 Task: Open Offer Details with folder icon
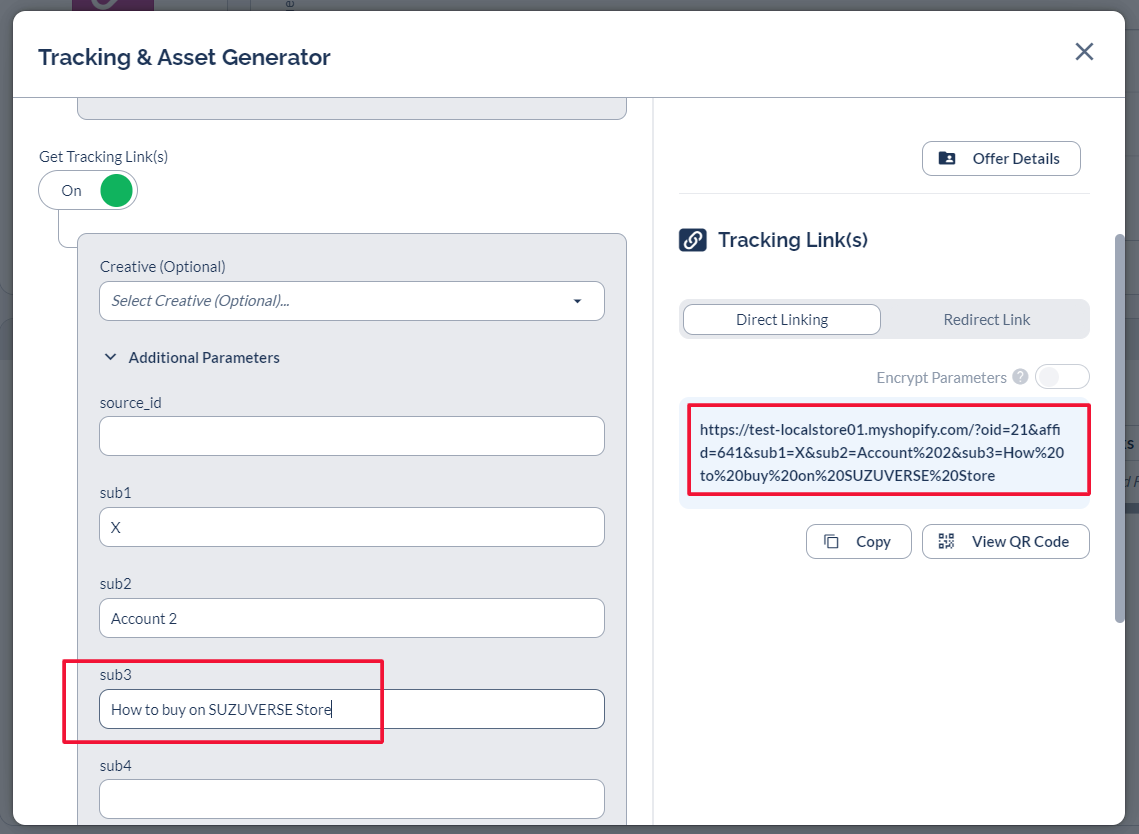click(1000, 158)
